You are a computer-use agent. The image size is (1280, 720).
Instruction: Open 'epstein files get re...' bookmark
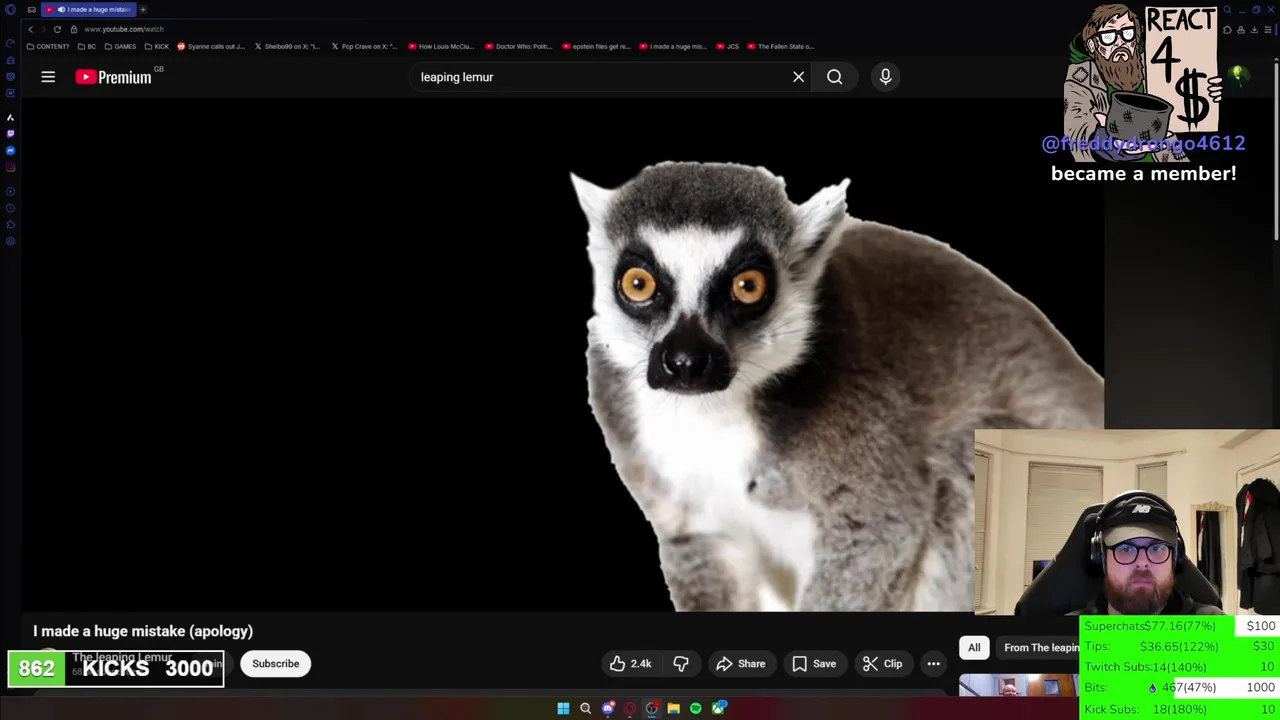(x=596, y=46)
